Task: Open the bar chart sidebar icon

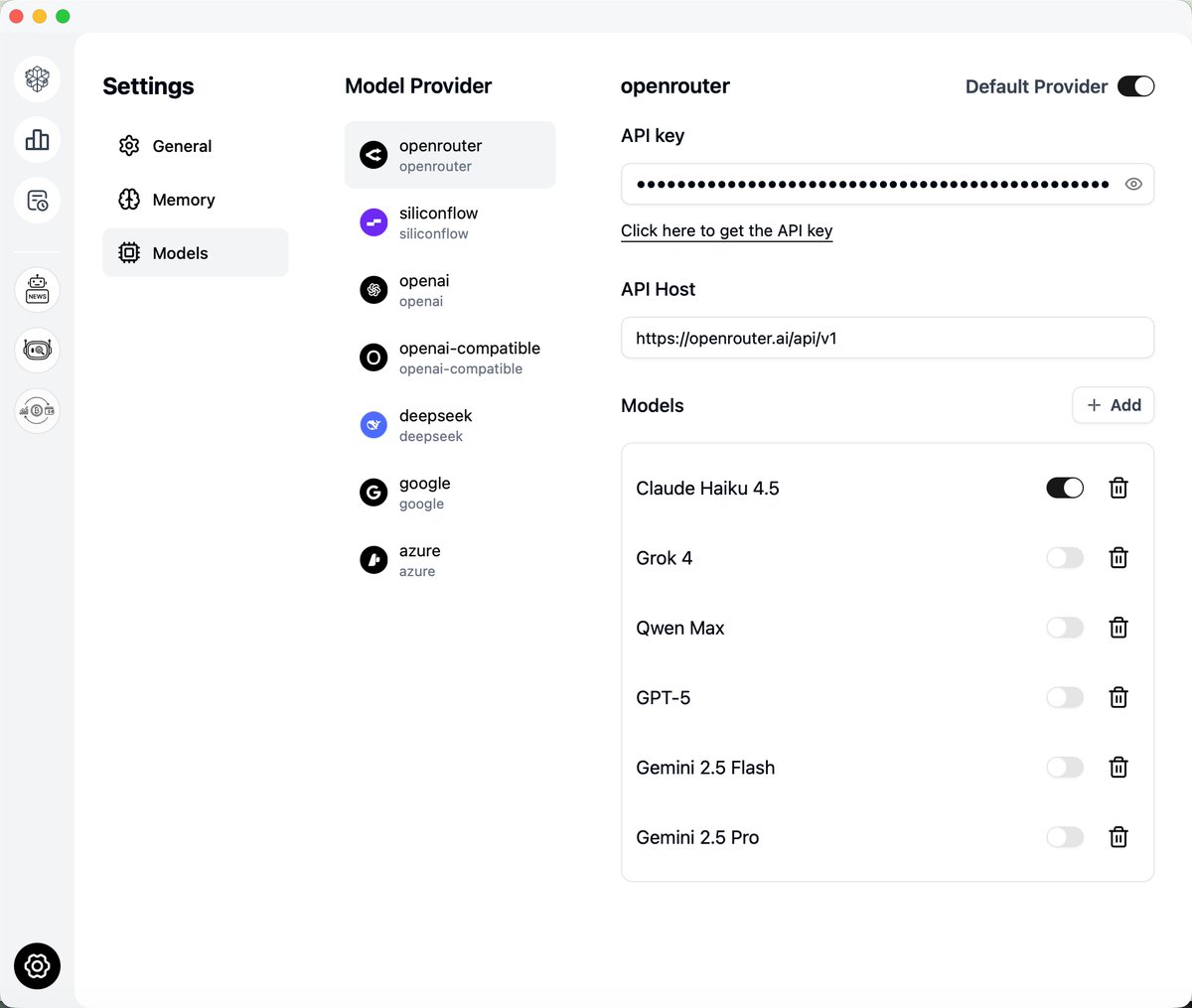Action: tap(38, 140)
